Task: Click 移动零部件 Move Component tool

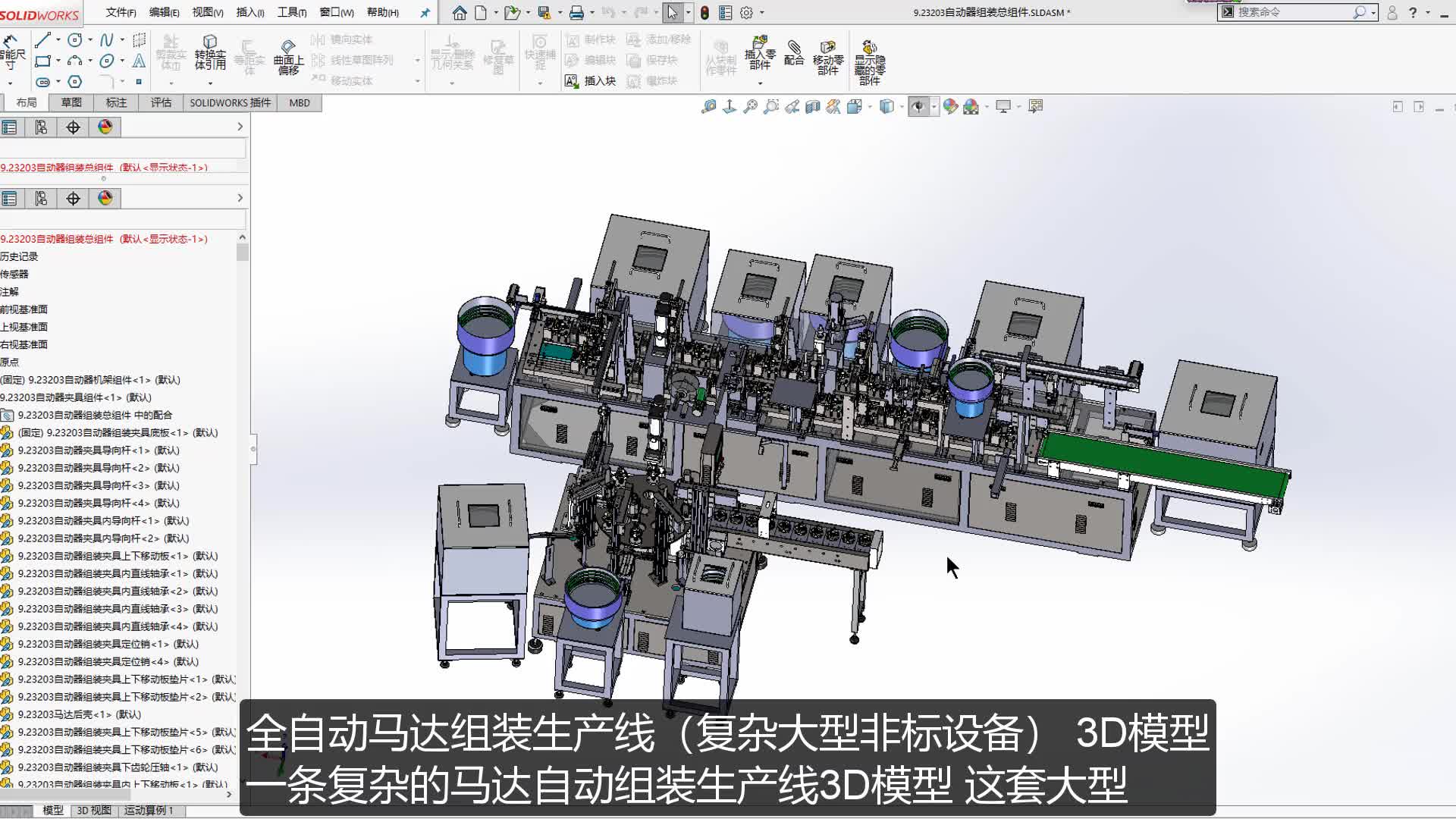Action: [828, 57]
